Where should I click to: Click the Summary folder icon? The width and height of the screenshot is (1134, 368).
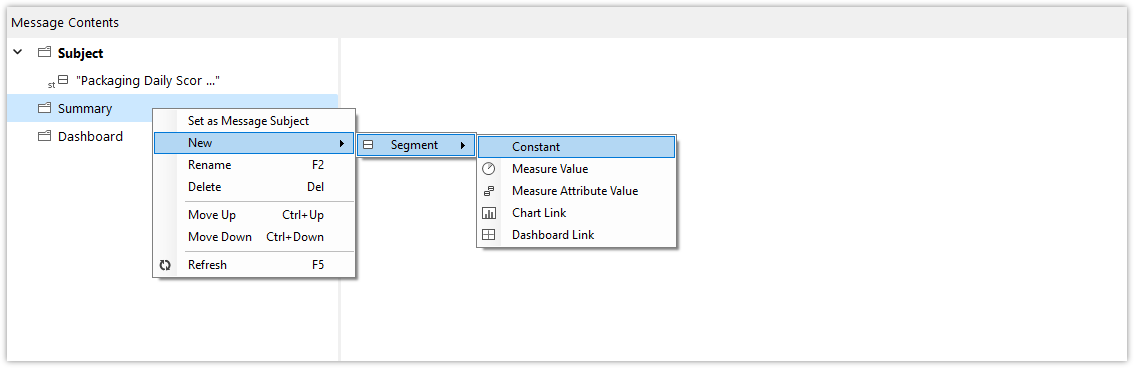click(45, 108)
